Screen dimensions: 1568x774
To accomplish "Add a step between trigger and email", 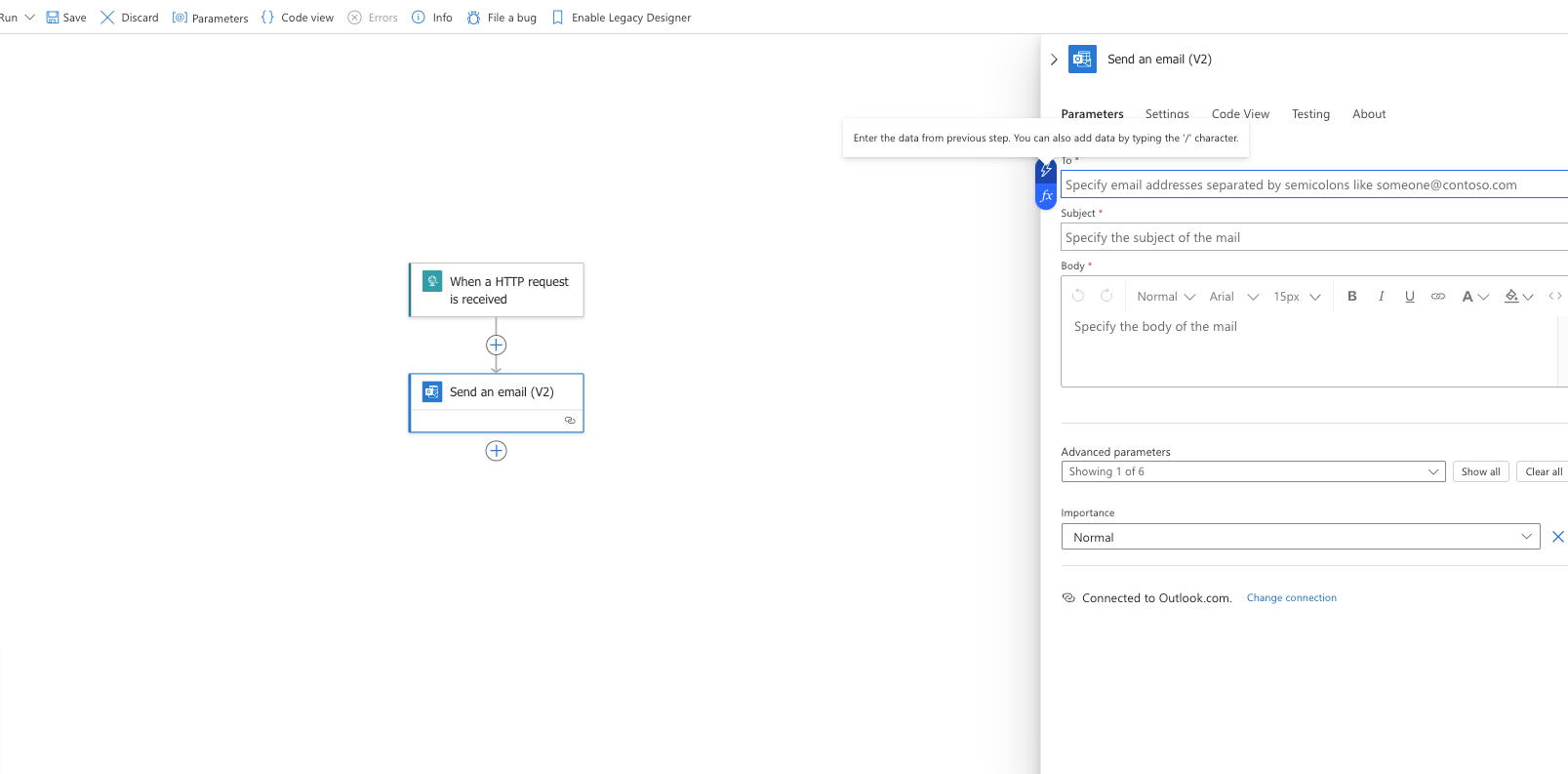I will pos(496,346).
